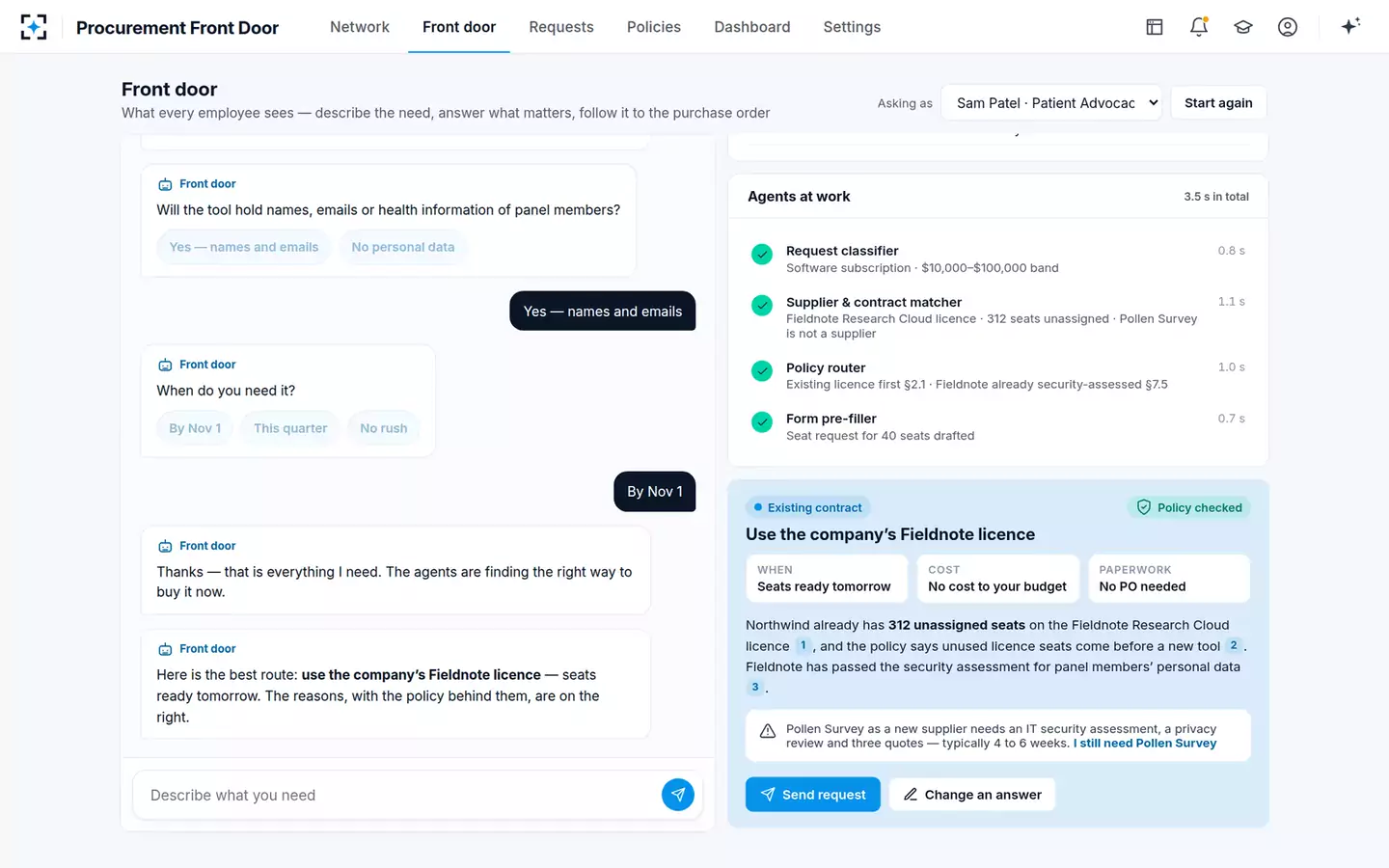Switch to the Policies tab
Viewport: 1389px width, 868px height.
[654, 27]
